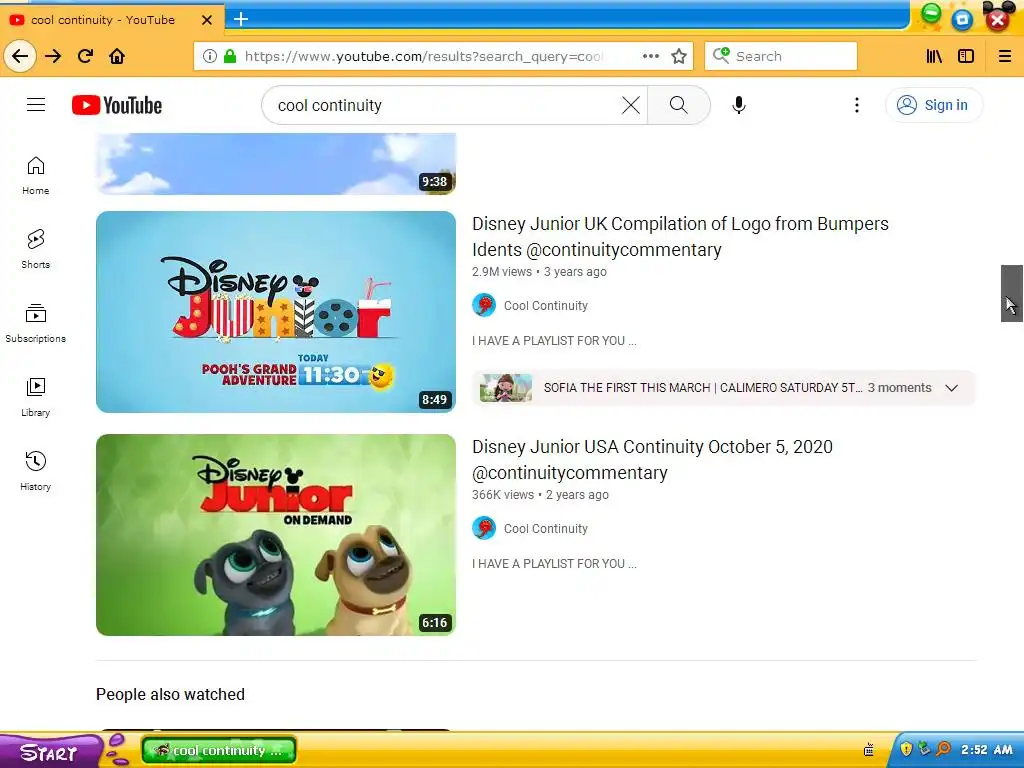Click the 'People also watched' heading
Image resolution: width=1024 pixels, height=768 pixels.
(x=170, y=694)
